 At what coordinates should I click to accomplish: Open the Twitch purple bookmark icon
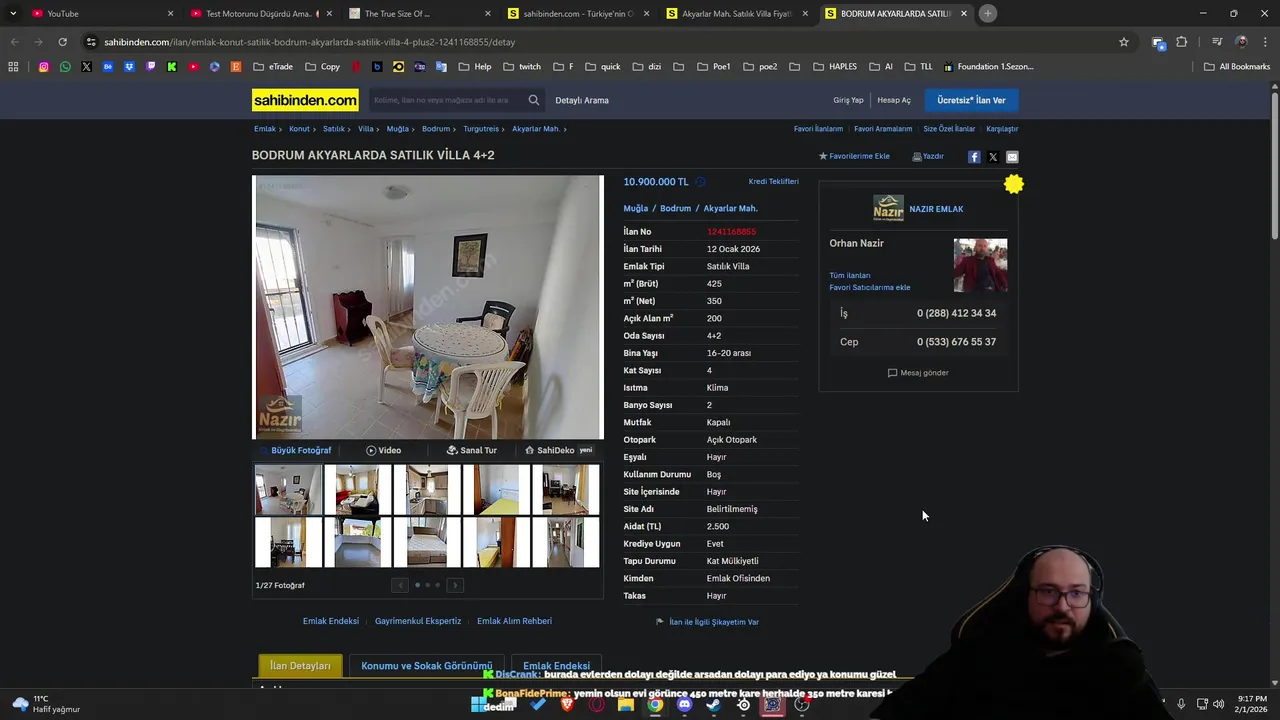pyautogui.click(x=151, y=67)
